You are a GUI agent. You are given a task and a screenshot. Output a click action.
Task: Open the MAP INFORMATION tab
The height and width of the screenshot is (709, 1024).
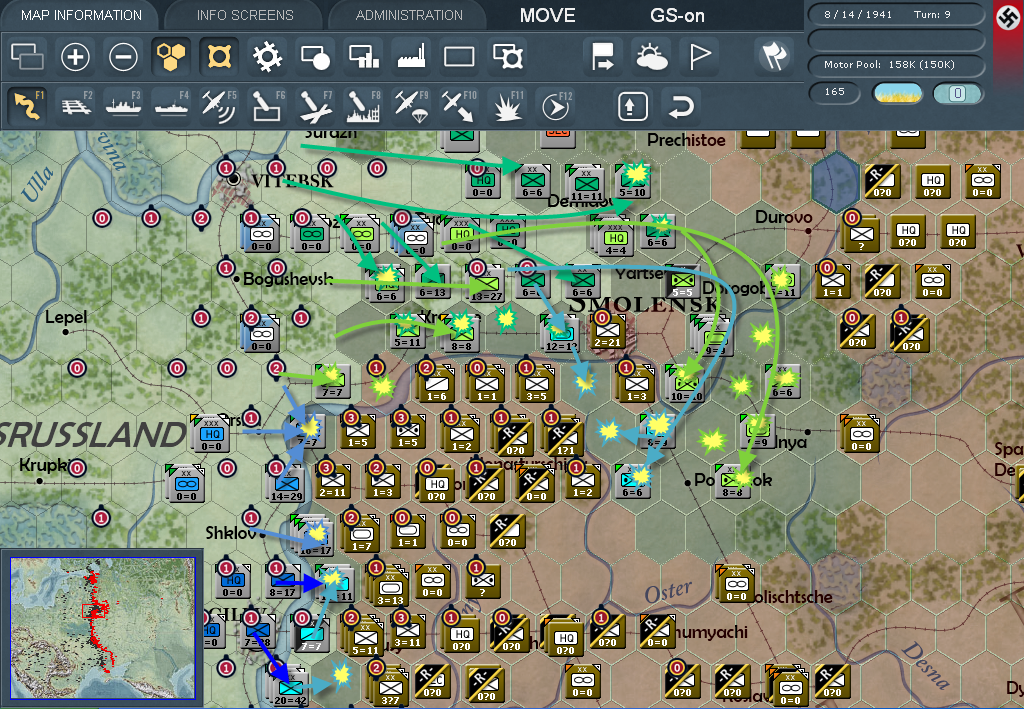click(81, 15)
